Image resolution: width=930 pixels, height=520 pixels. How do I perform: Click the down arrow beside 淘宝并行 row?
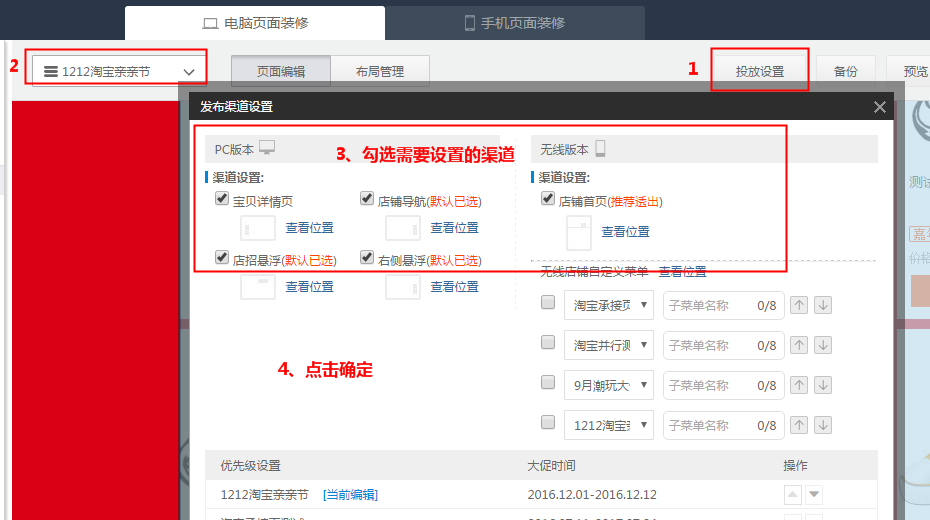[823, 345]
